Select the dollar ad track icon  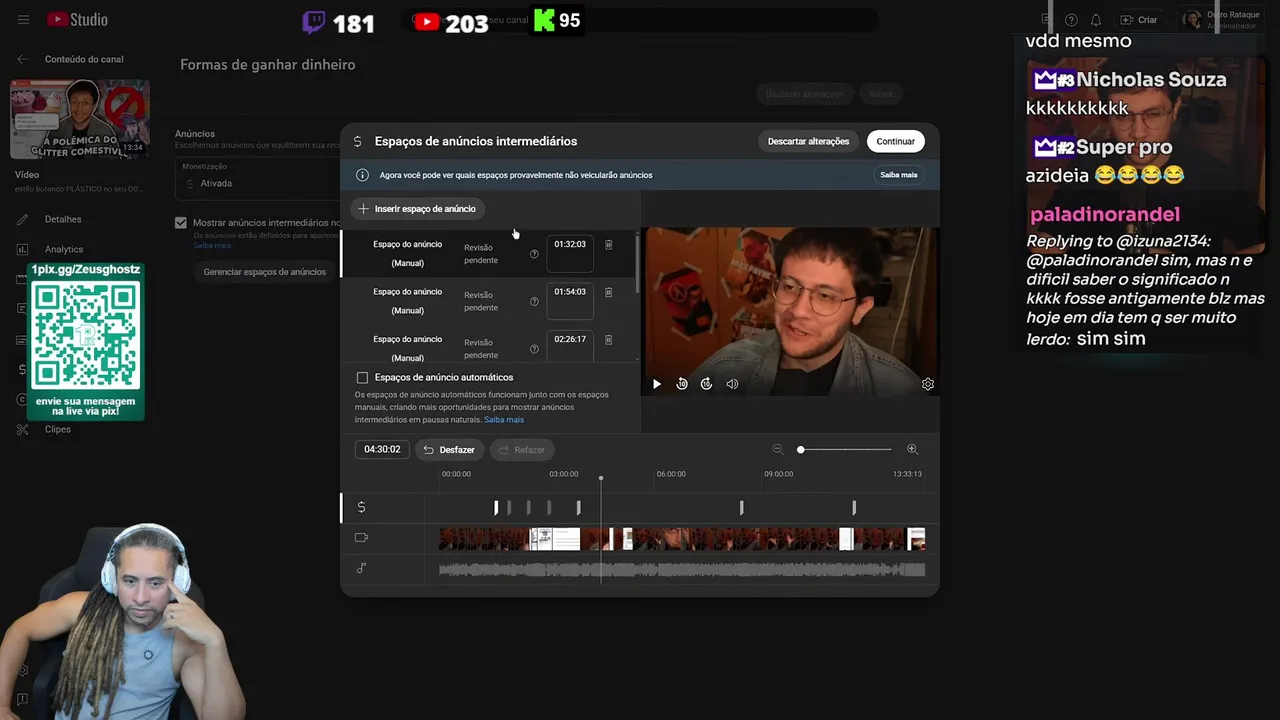[361, 507]
